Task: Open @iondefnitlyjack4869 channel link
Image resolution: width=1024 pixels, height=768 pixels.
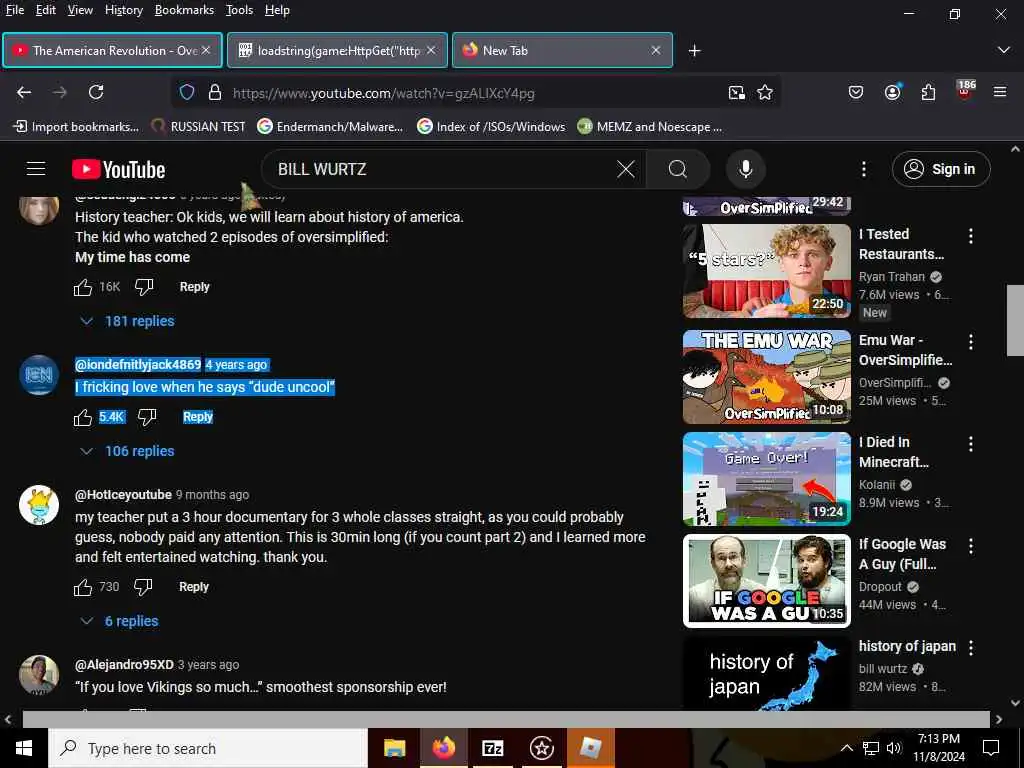Action: (138, 365)
